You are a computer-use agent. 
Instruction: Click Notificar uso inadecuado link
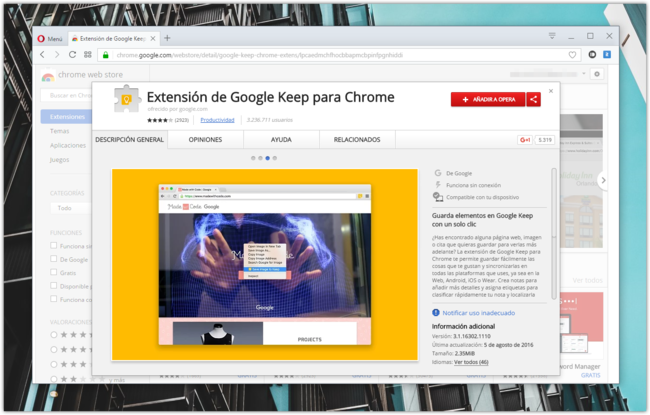point(478,313)
